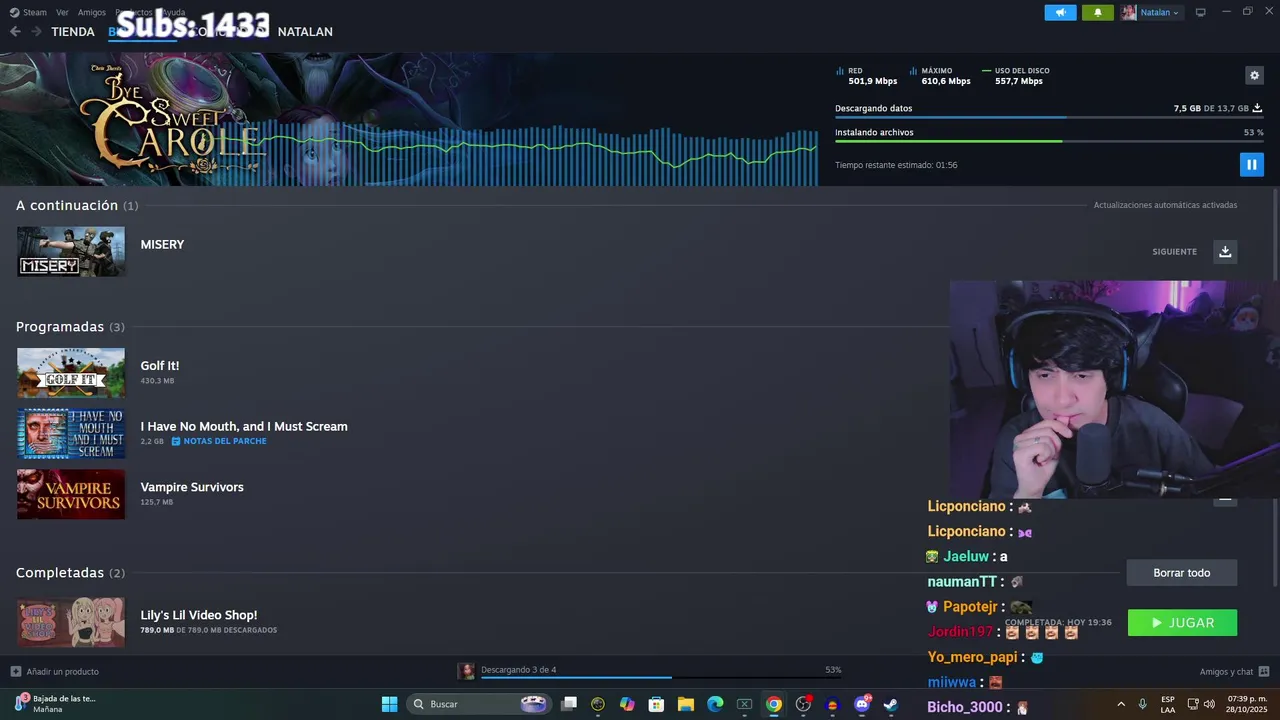
Task: Go forward with the navigation arrow
Action: point(36,31)
